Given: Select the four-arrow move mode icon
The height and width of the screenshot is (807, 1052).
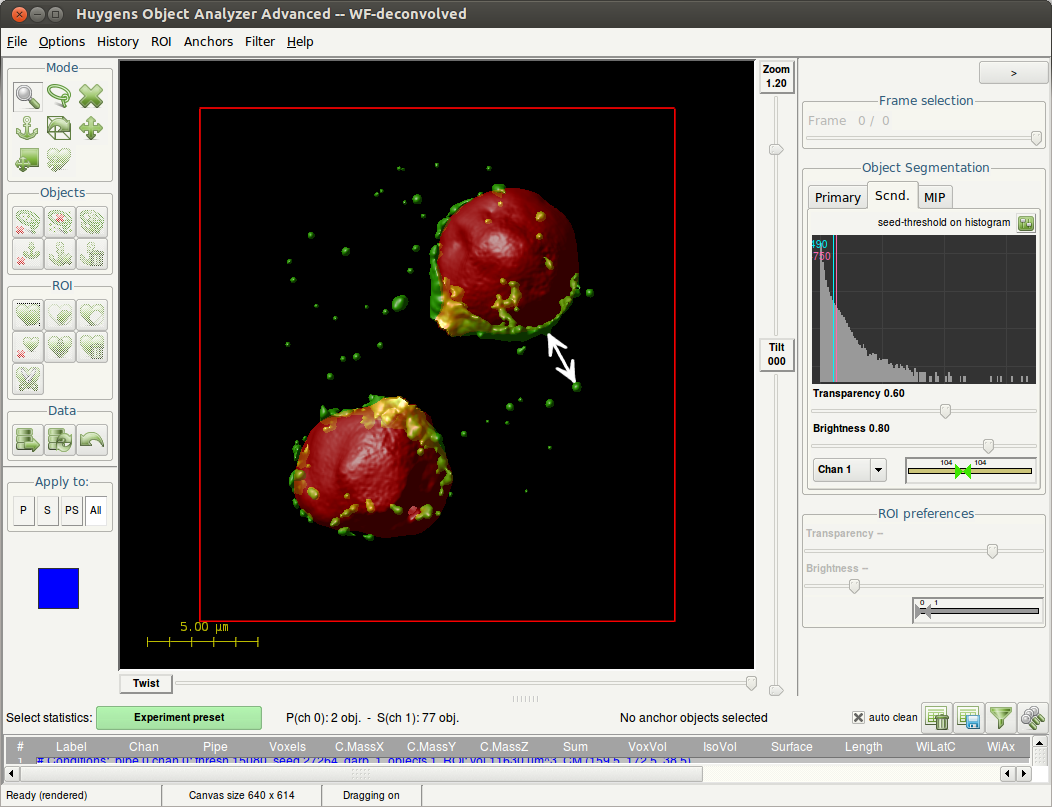Looking at the screenshot, I should [x=91, y=128].
